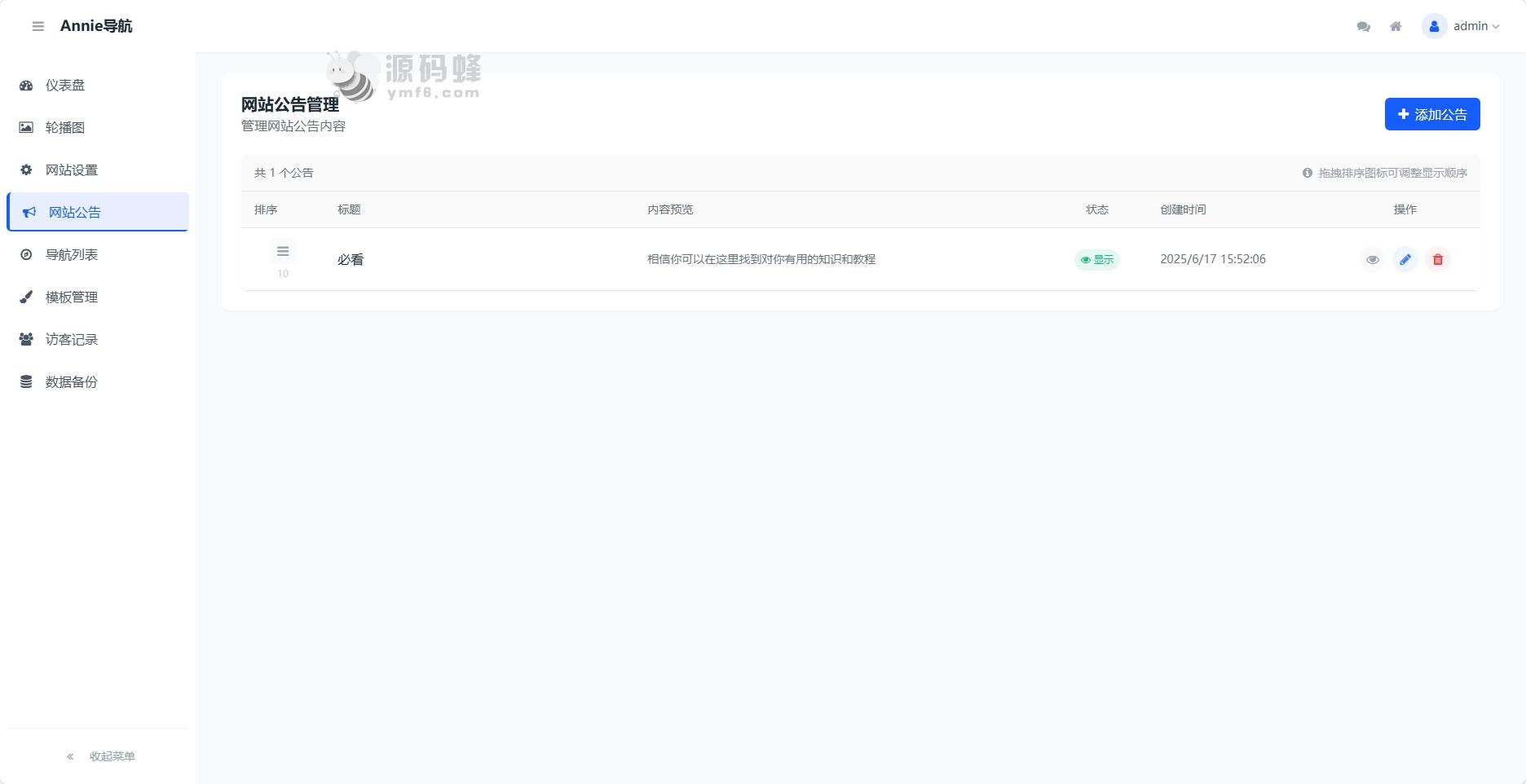
Task: Click the 创建时间 column header
Action: coord(1183,209)
